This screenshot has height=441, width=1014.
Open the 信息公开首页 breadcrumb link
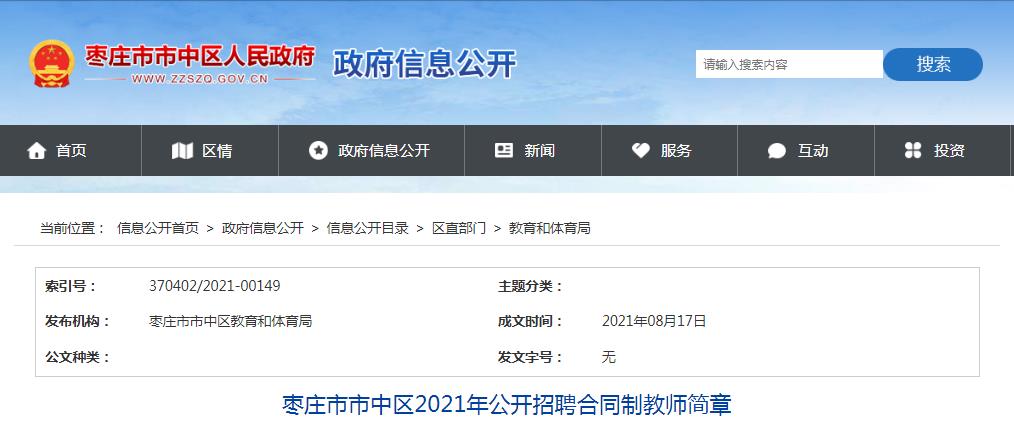click(x=158, y=228)
